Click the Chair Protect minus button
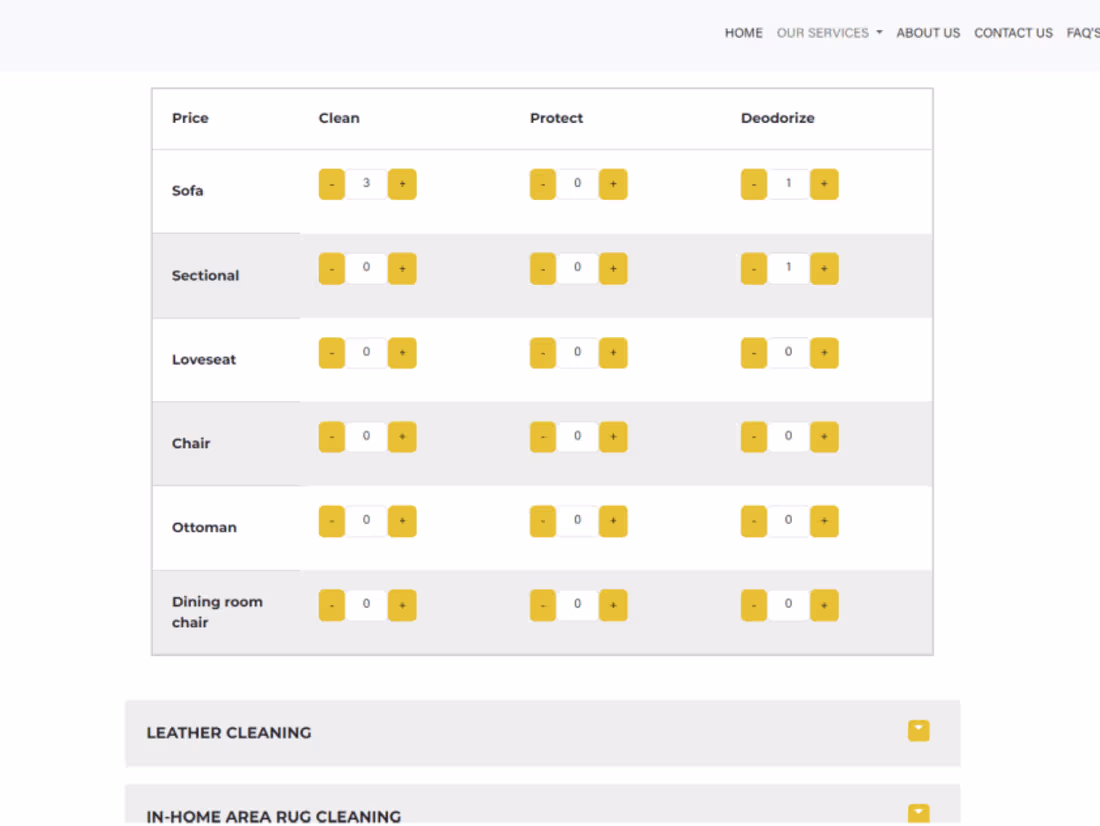This screenshot has height=826, width=1100. (x=543, y=436)
